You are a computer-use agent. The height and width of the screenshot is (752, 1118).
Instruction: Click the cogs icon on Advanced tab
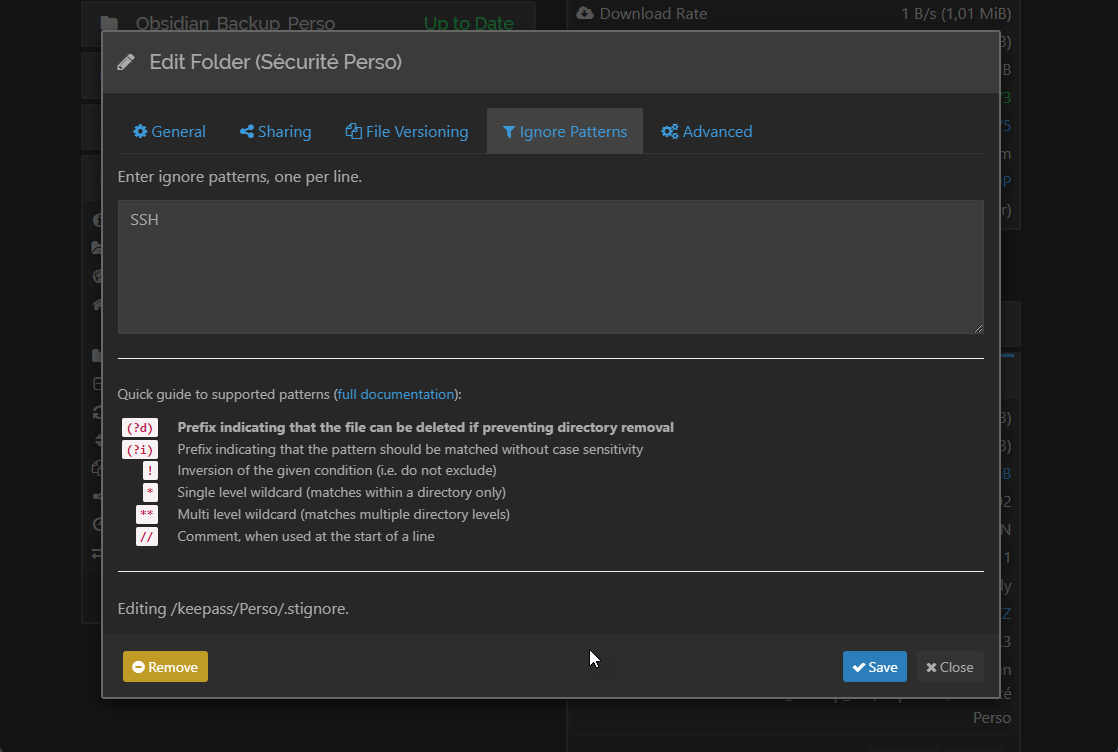pyautogui.click(x=669, y=132)
